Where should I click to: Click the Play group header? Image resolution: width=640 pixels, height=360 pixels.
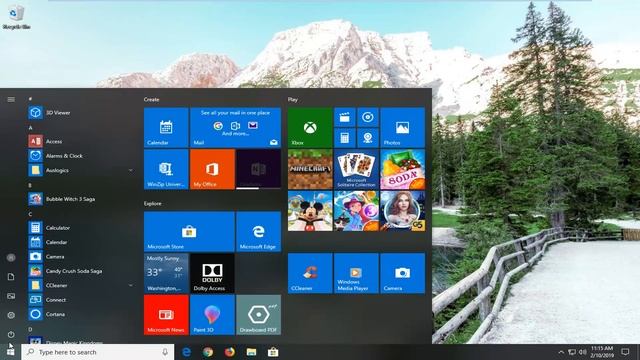pyautogui.click(x=293, y=99)
